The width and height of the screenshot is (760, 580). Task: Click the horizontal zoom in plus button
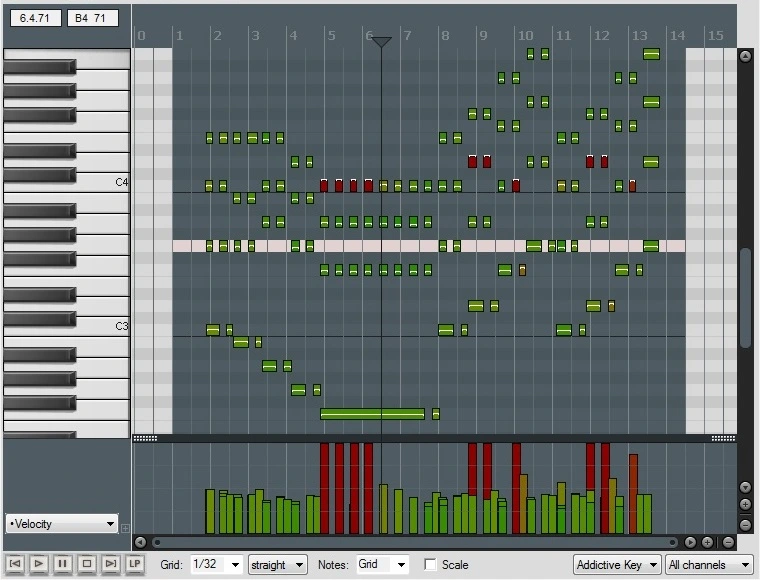(x=708, y=542)
